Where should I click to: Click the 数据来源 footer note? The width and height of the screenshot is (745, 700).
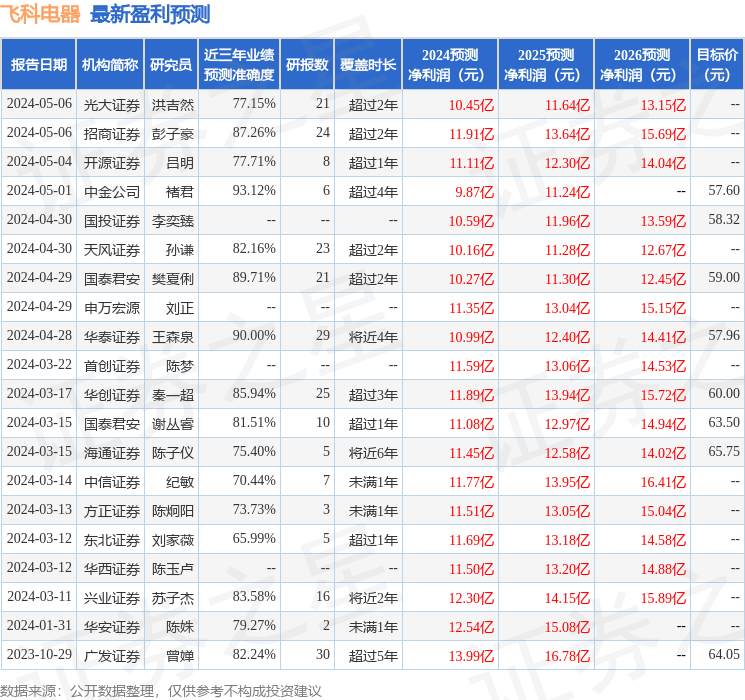[161, 691]
